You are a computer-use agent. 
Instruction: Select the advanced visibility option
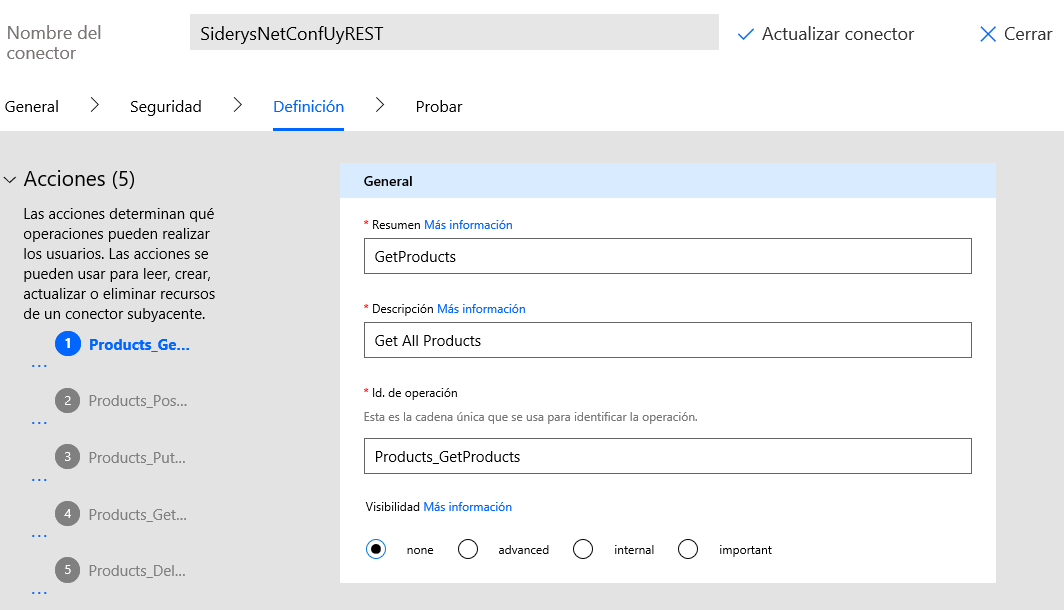click(467, 549)
